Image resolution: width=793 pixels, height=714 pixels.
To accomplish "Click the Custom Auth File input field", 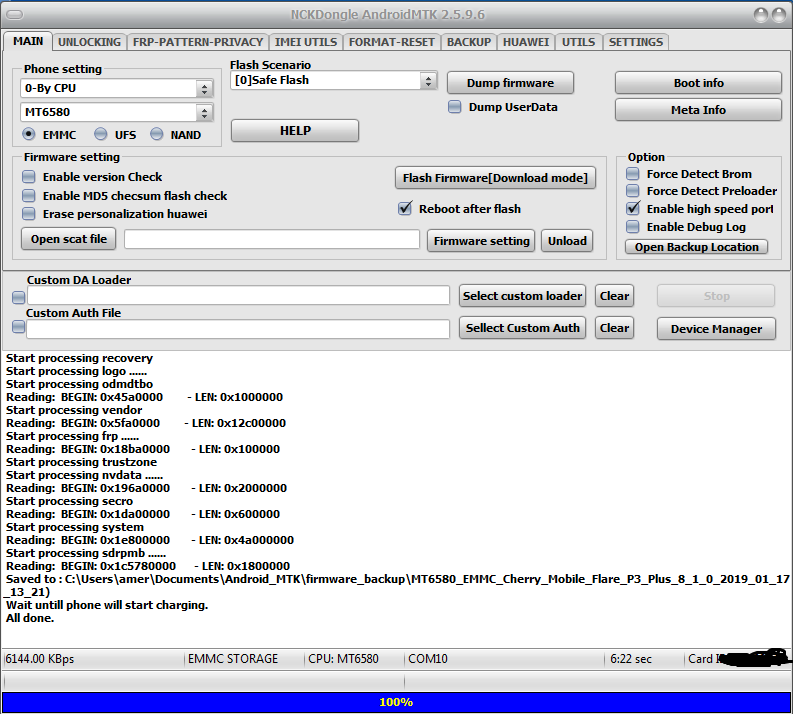I will tap(238, 329).
